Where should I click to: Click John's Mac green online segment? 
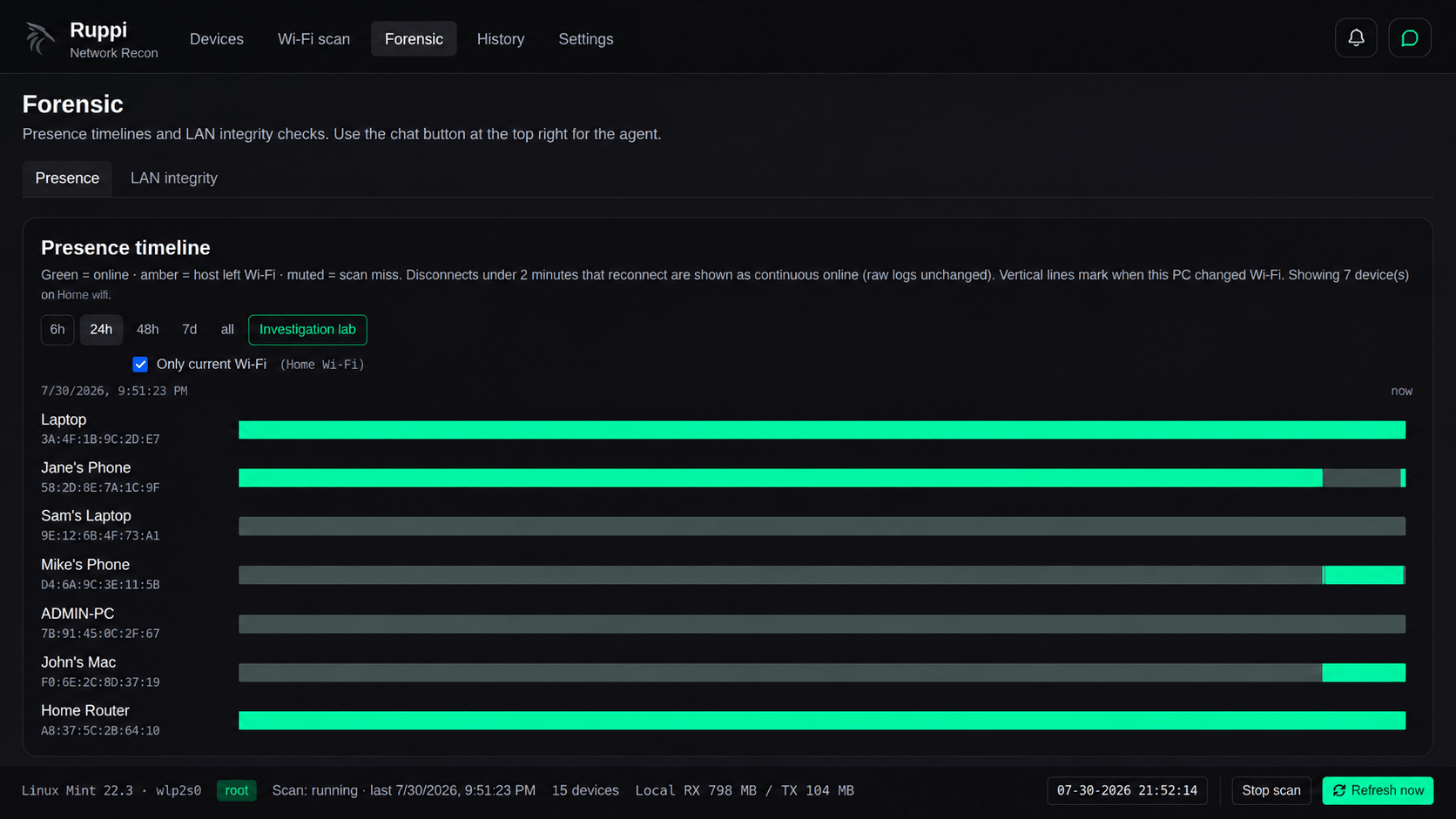(1364, 673)
